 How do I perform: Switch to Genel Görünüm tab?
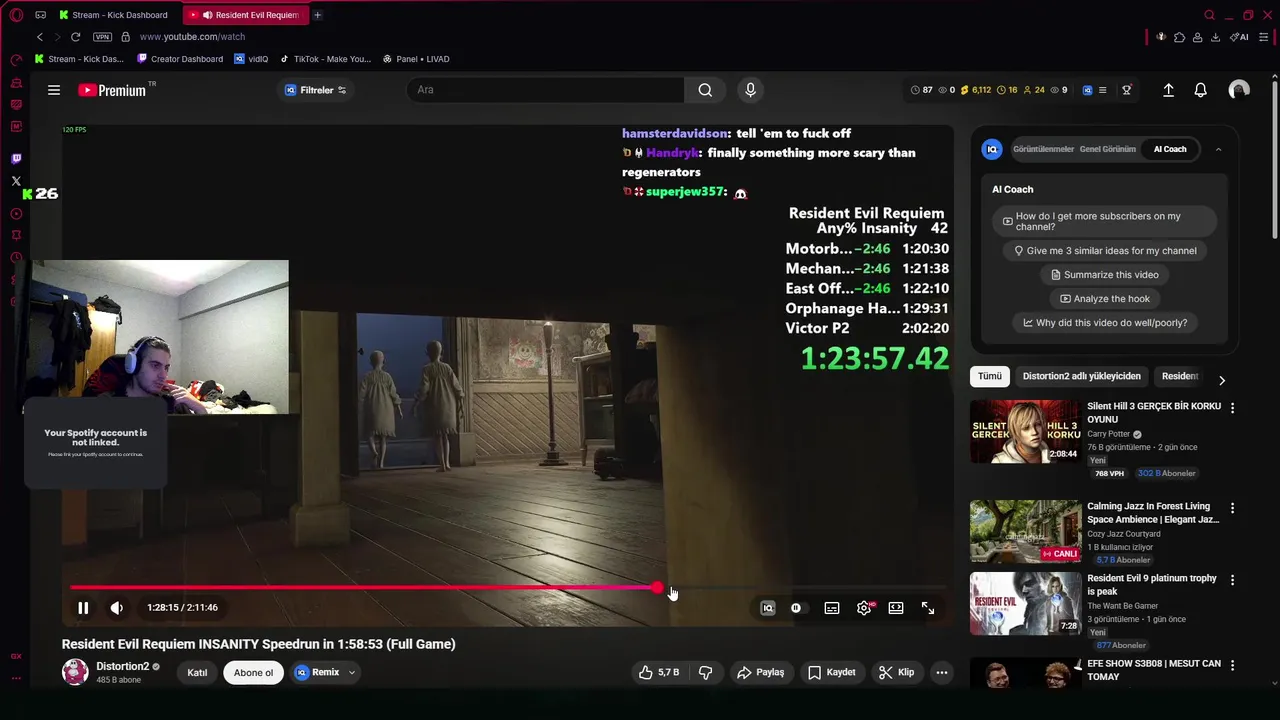(x=1107, y=149)
